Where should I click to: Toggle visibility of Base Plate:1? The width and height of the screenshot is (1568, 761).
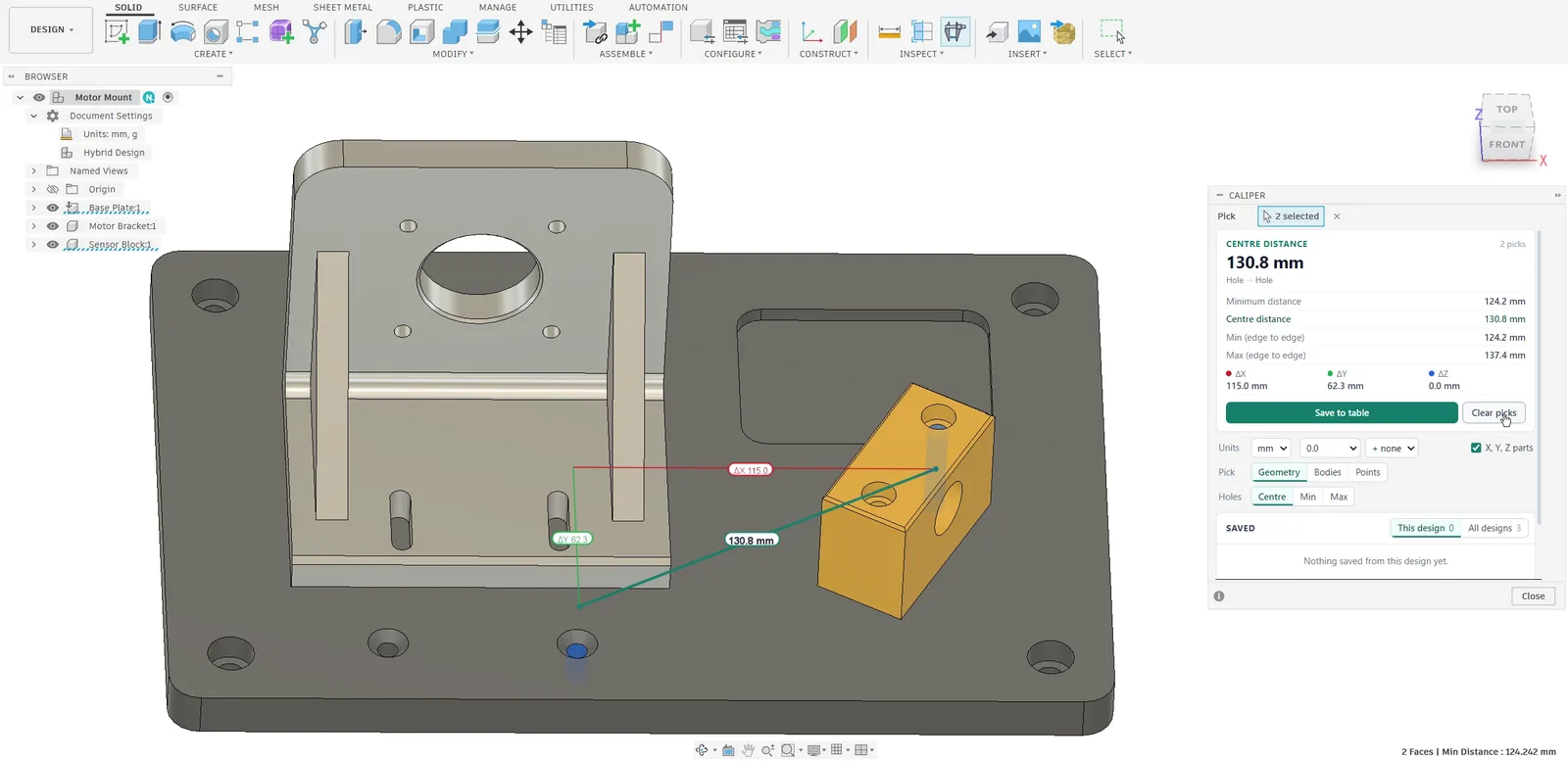[53, 208]
